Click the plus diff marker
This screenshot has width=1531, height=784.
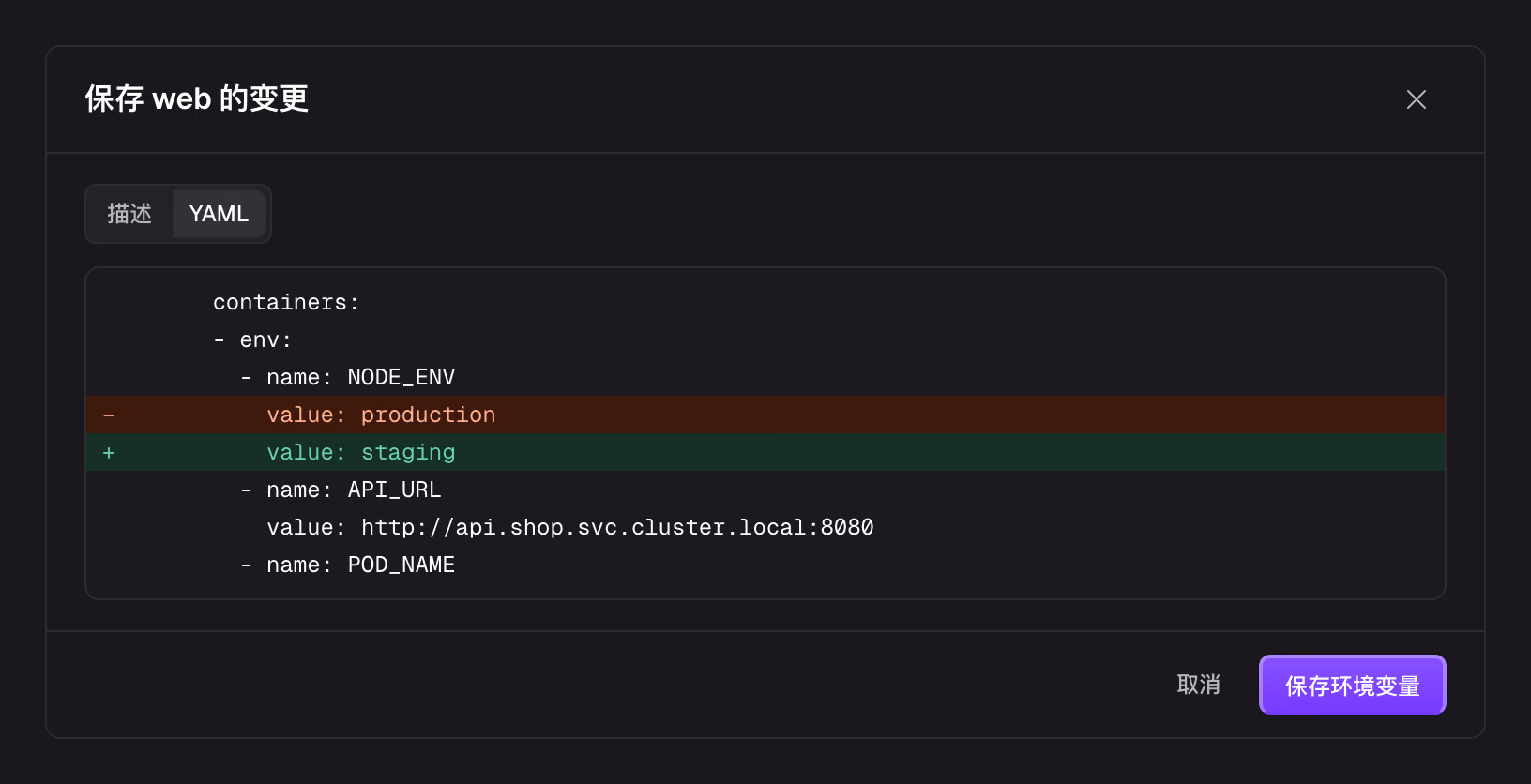click(x=109, y=453)
